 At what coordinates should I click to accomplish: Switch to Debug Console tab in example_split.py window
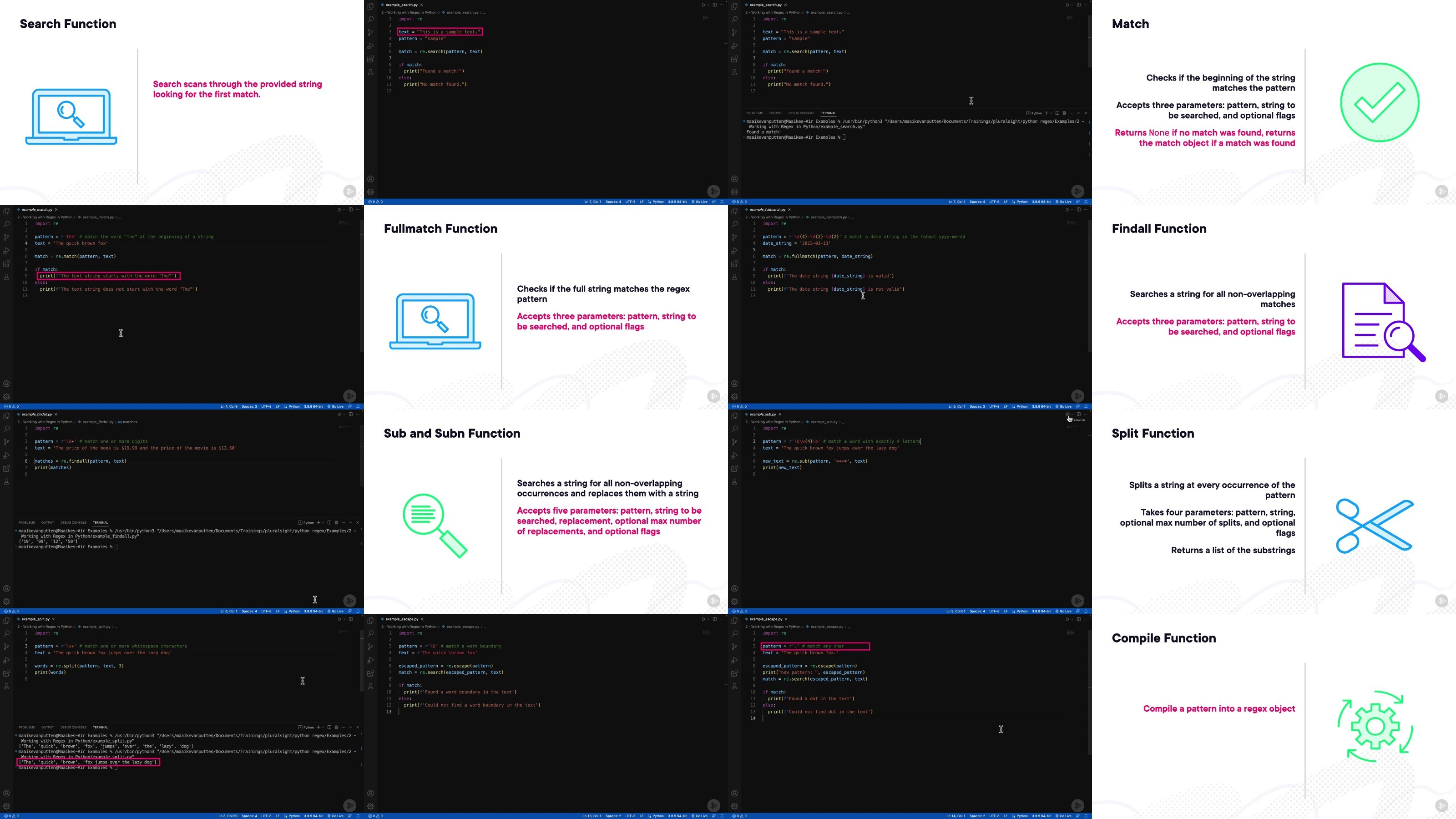pos(73,728)
